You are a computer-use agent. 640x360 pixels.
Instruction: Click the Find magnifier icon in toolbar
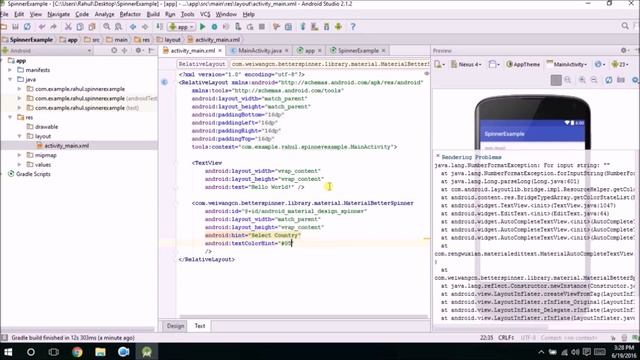pyautogui.click(x=107, y=27)
